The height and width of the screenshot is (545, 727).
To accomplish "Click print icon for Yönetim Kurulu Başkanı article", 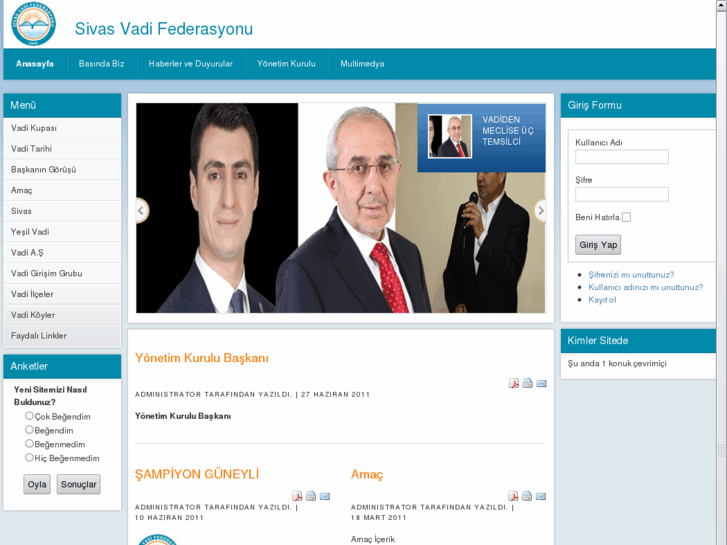I will pos(528,384).
